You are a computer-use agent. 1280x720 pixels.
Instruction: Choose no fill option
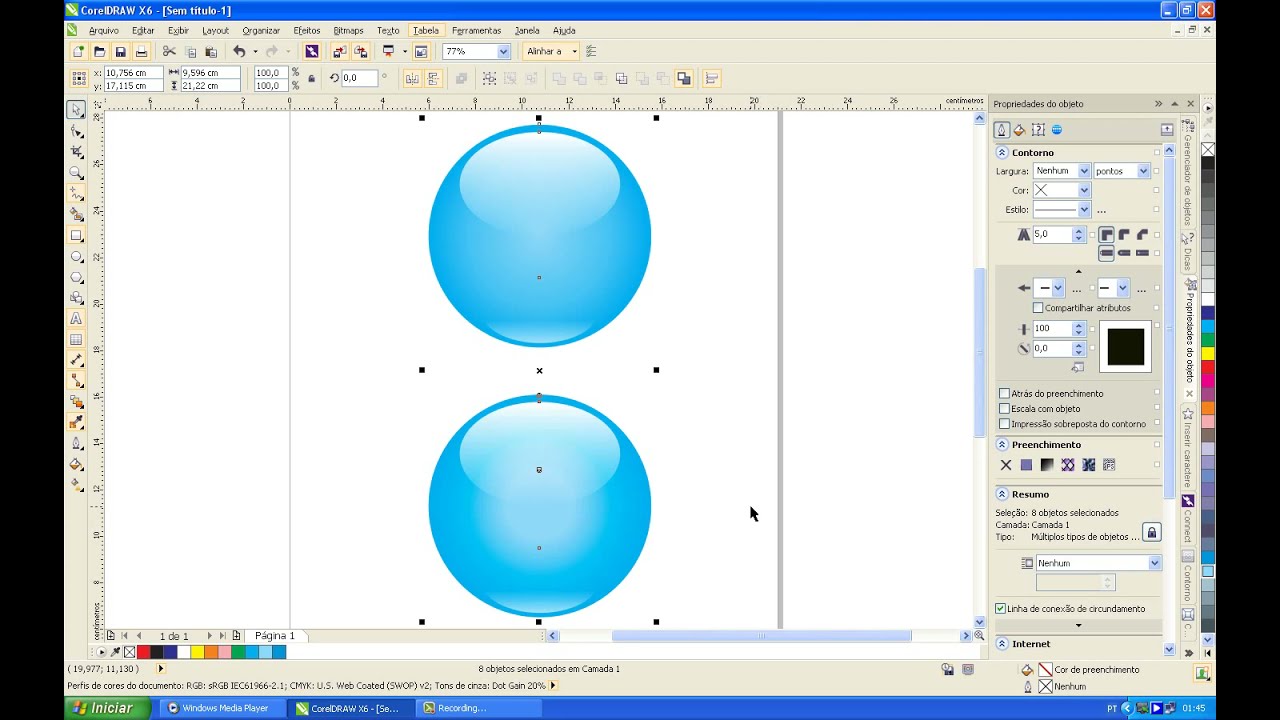(1006, 465)
